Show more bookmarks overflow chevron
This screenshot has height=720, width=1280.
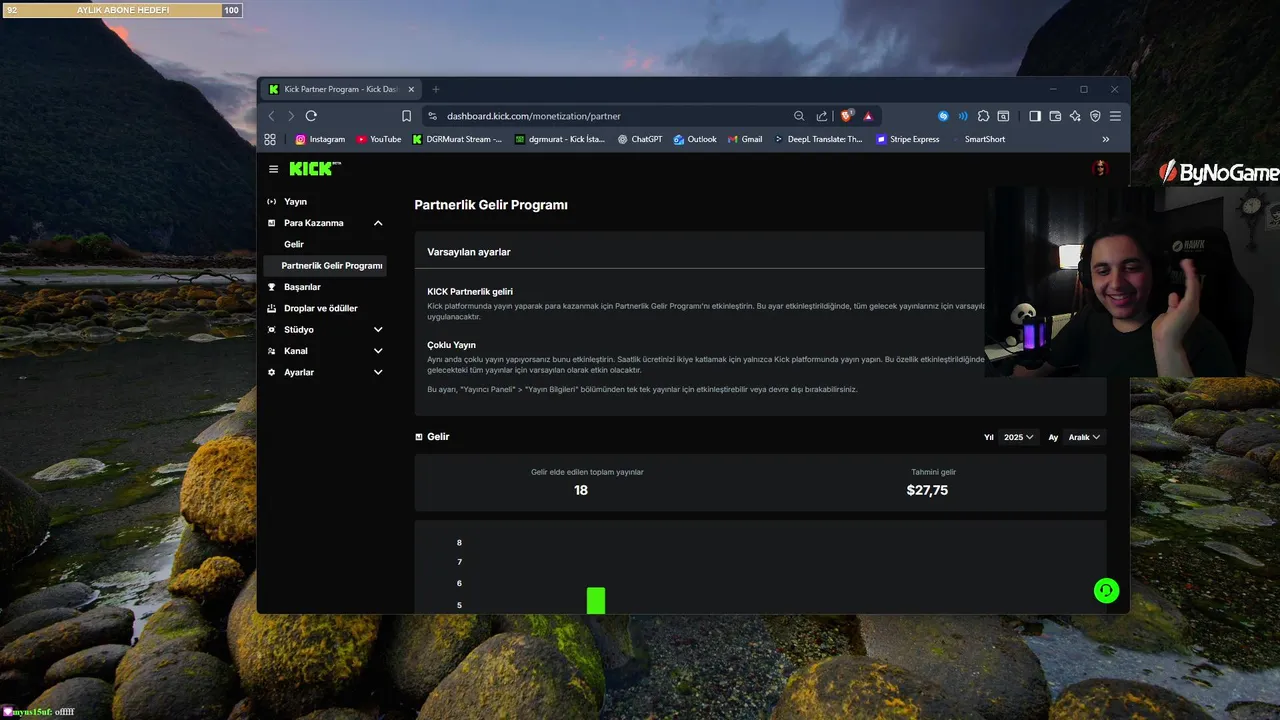coord(1106,139)
